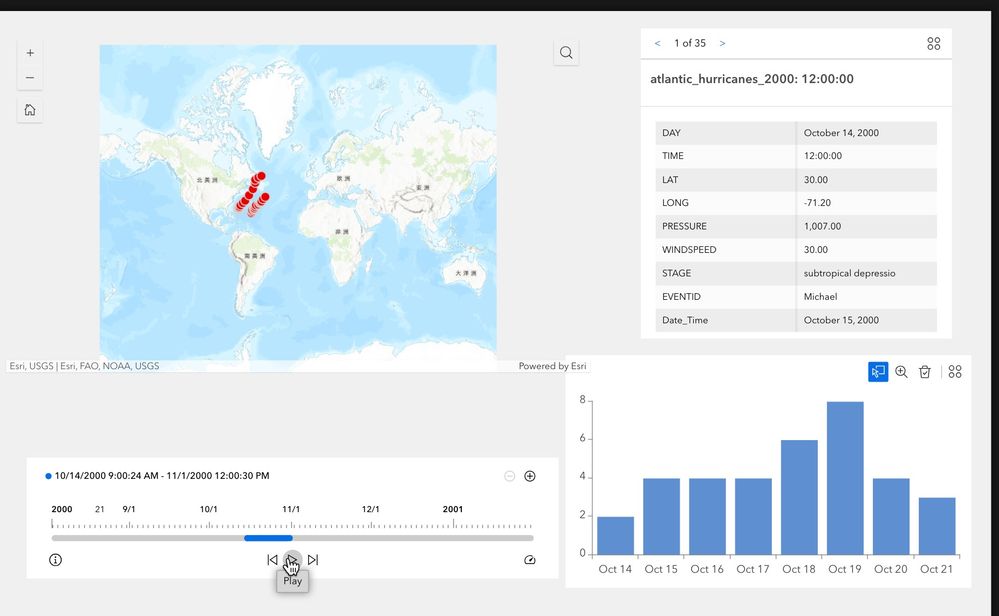Go to next feature record
Screen dimensions: 999x616
[x=722, y=43]
